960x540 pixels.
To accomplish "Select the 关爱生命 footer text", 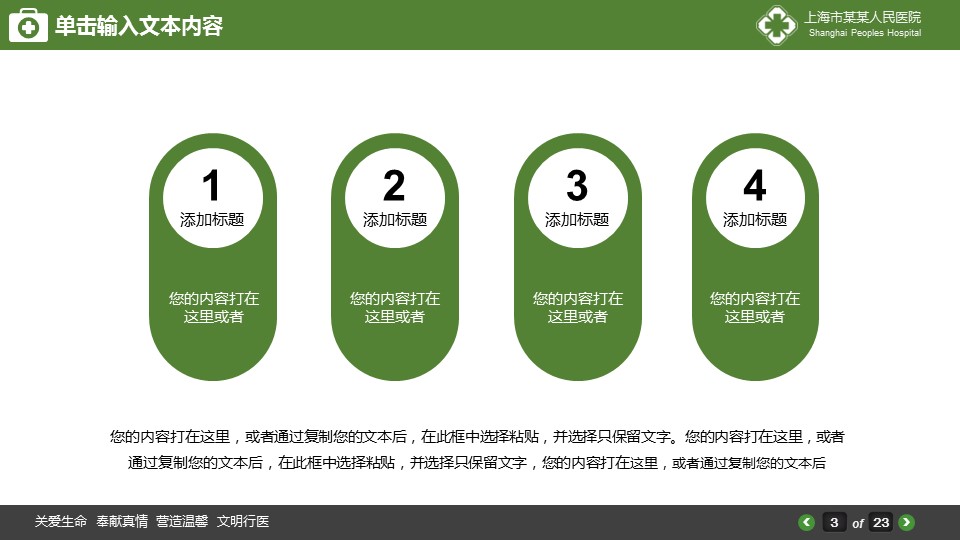I will click(x=61, y=522).
